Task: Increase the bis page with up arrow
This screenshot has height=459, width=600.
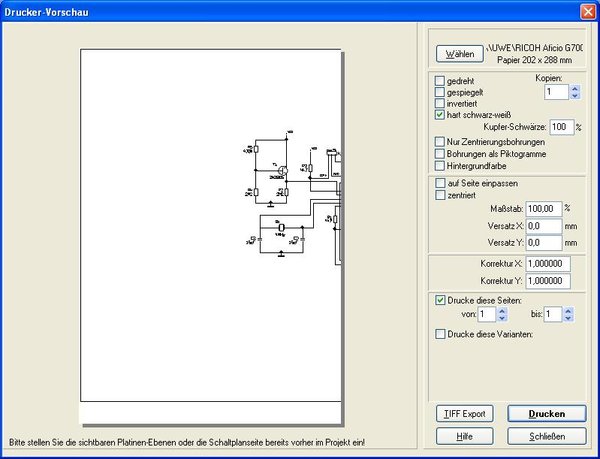Action: pos(568,311)
